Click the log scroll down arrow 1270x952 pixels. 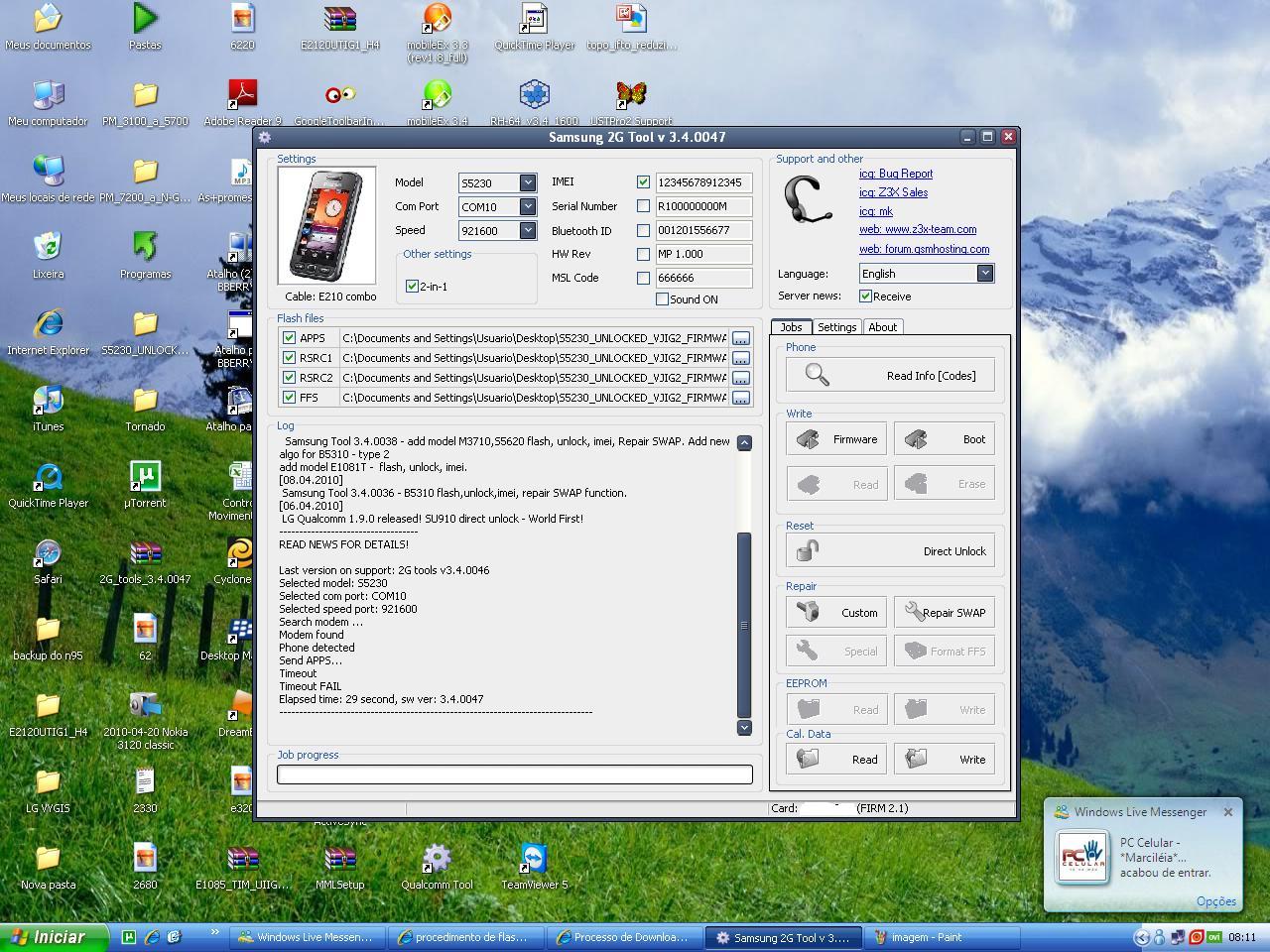[x=744, y=727]
